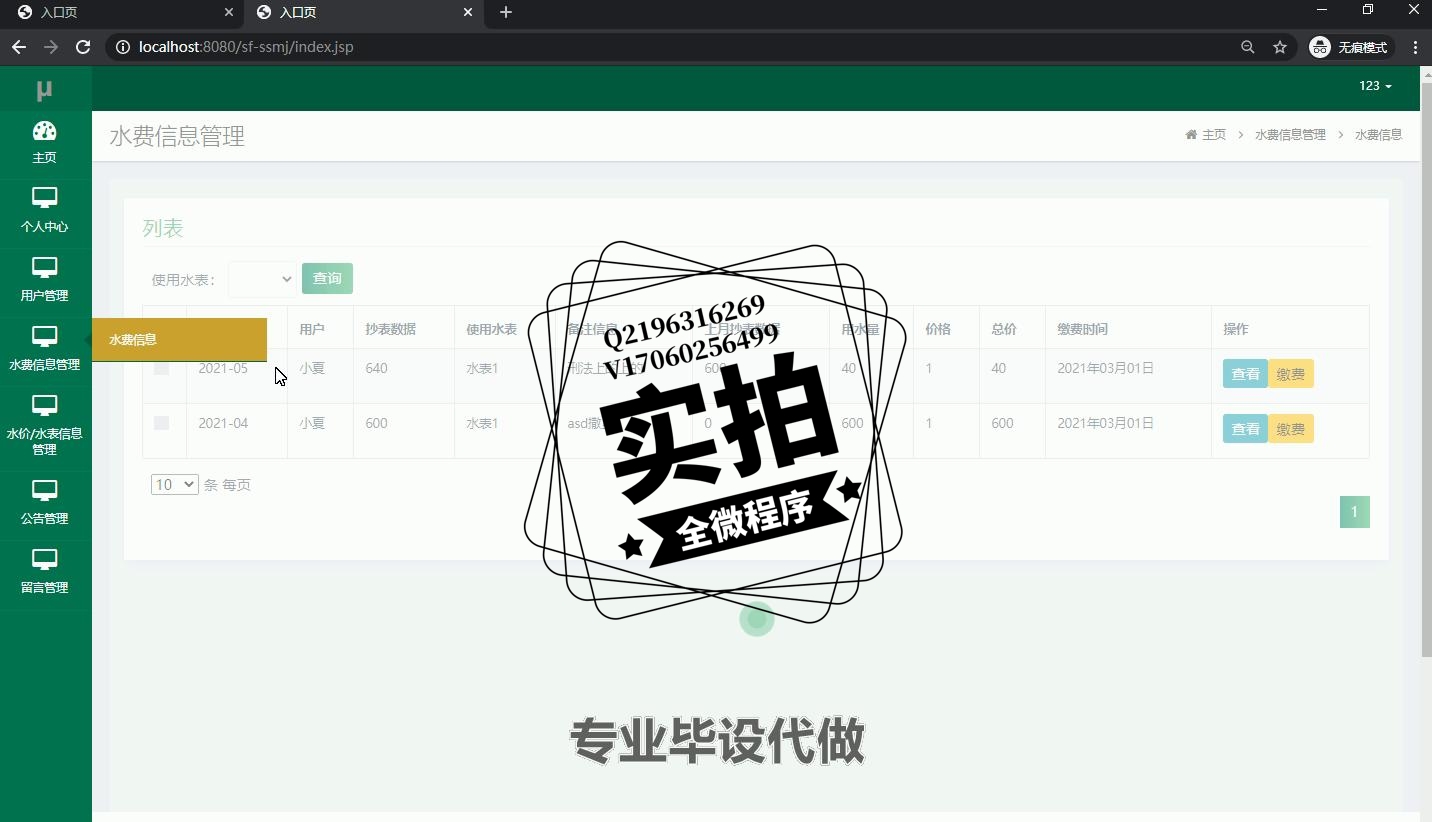Open 个人中心 in the sidebar
The width and height of the screenshot is (1432, 822).
45,211
